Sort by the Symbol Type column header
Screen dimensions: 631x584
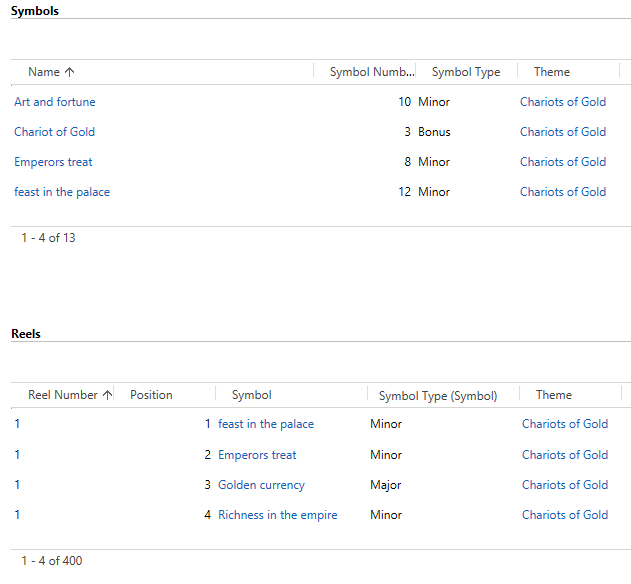(x=466, y=72)
